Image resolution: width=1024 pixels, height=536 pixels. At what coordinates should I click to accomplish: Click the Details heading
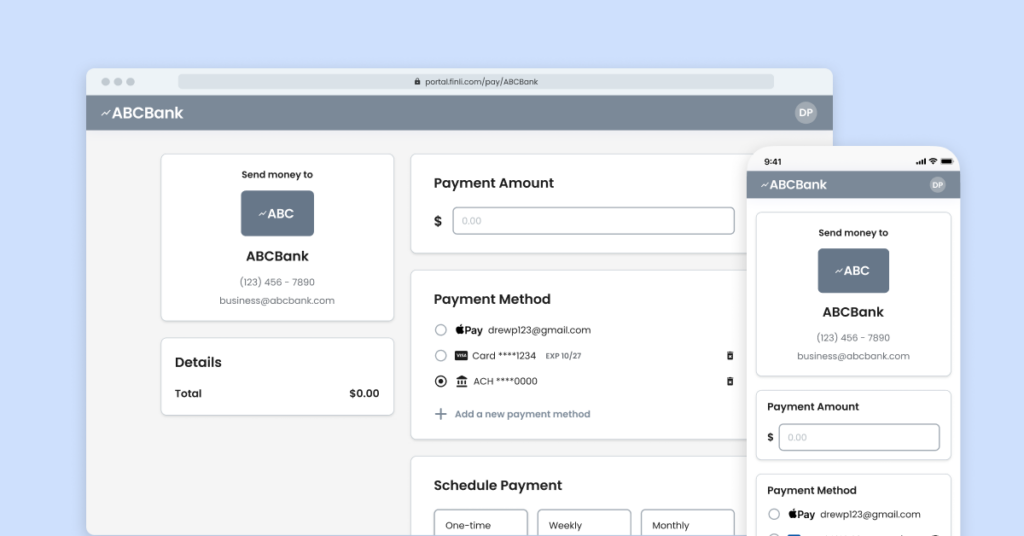[198, 362]
